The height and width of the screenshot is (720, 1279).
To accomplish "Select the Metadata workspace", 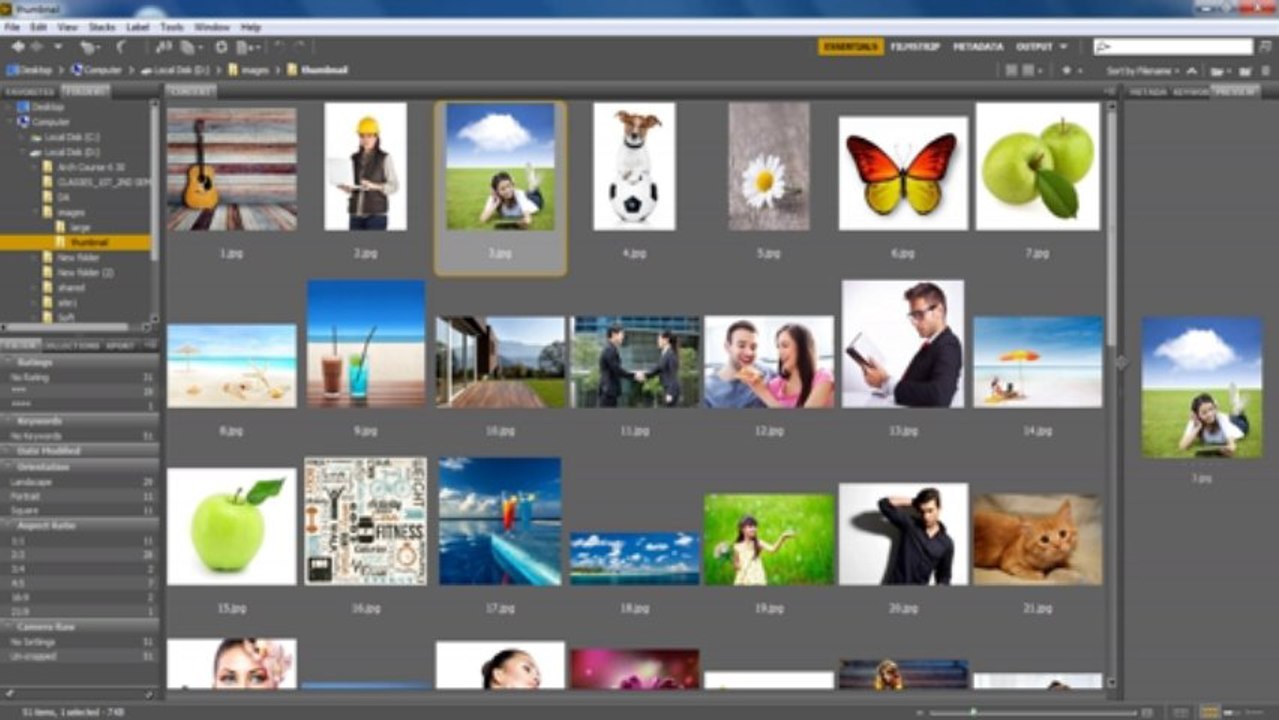I will pos(978,47).
